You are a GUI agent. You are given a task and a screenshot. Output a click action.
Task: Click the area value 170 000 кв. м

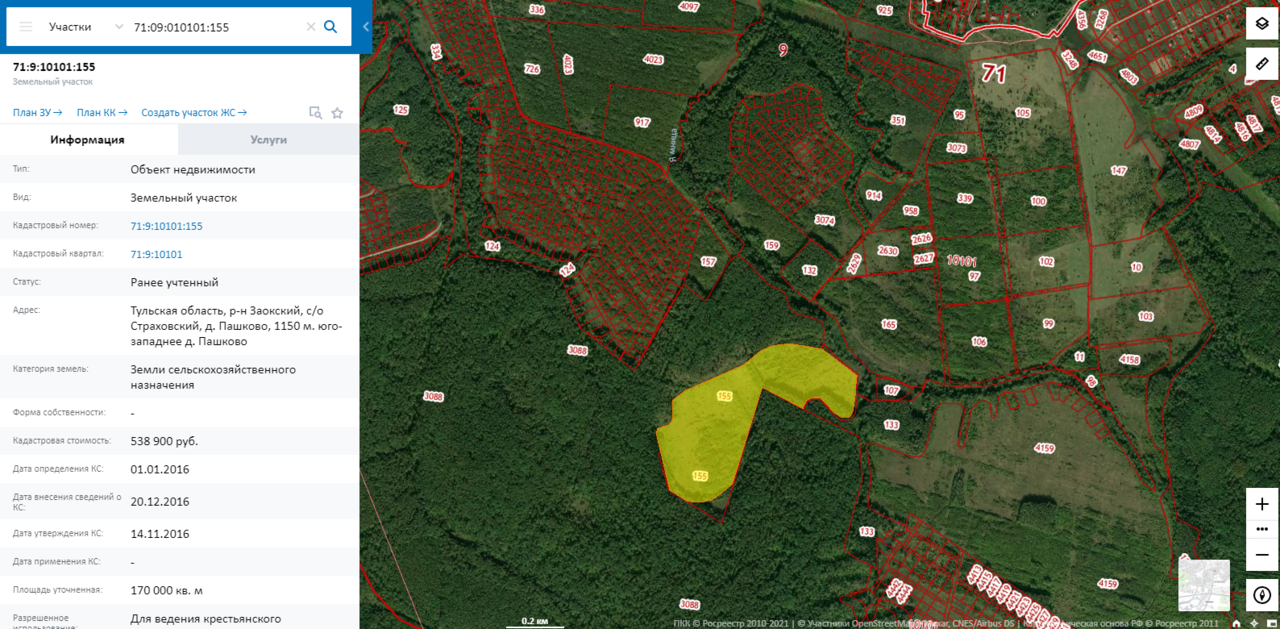[166, 590]
